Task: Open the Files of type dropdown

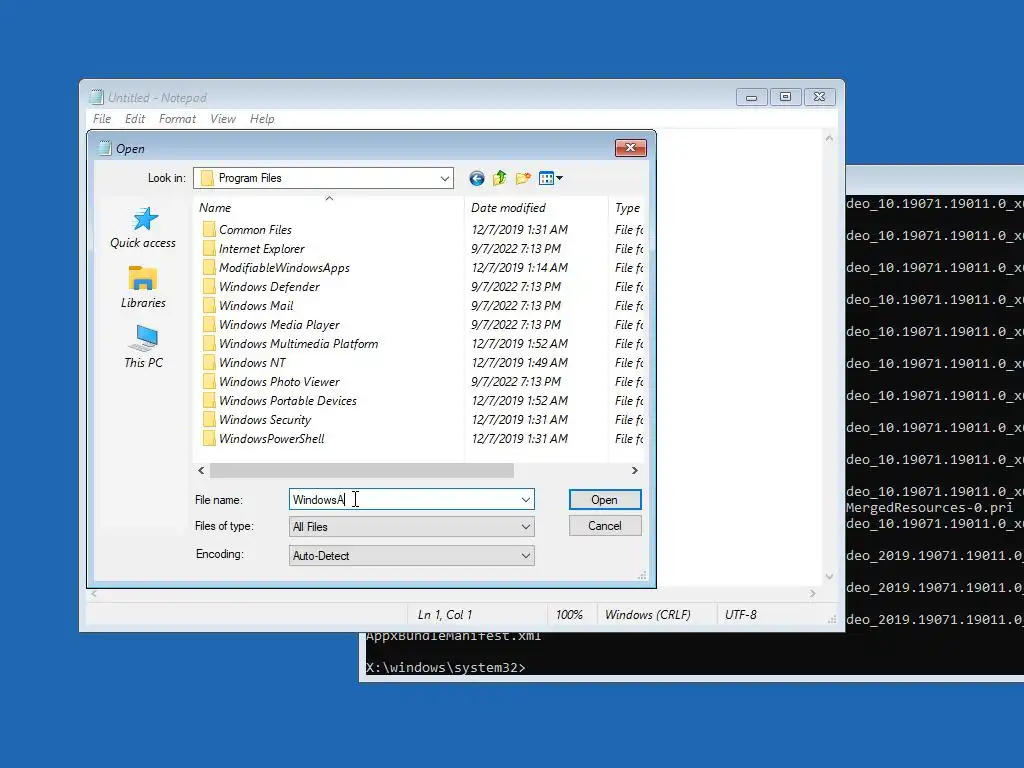Action: pos(526,526)
